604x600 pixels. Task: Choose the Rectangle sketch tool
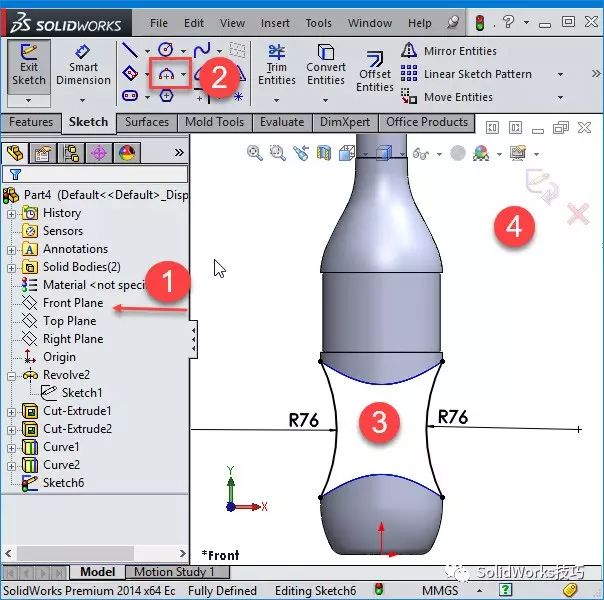pos(130,73)
